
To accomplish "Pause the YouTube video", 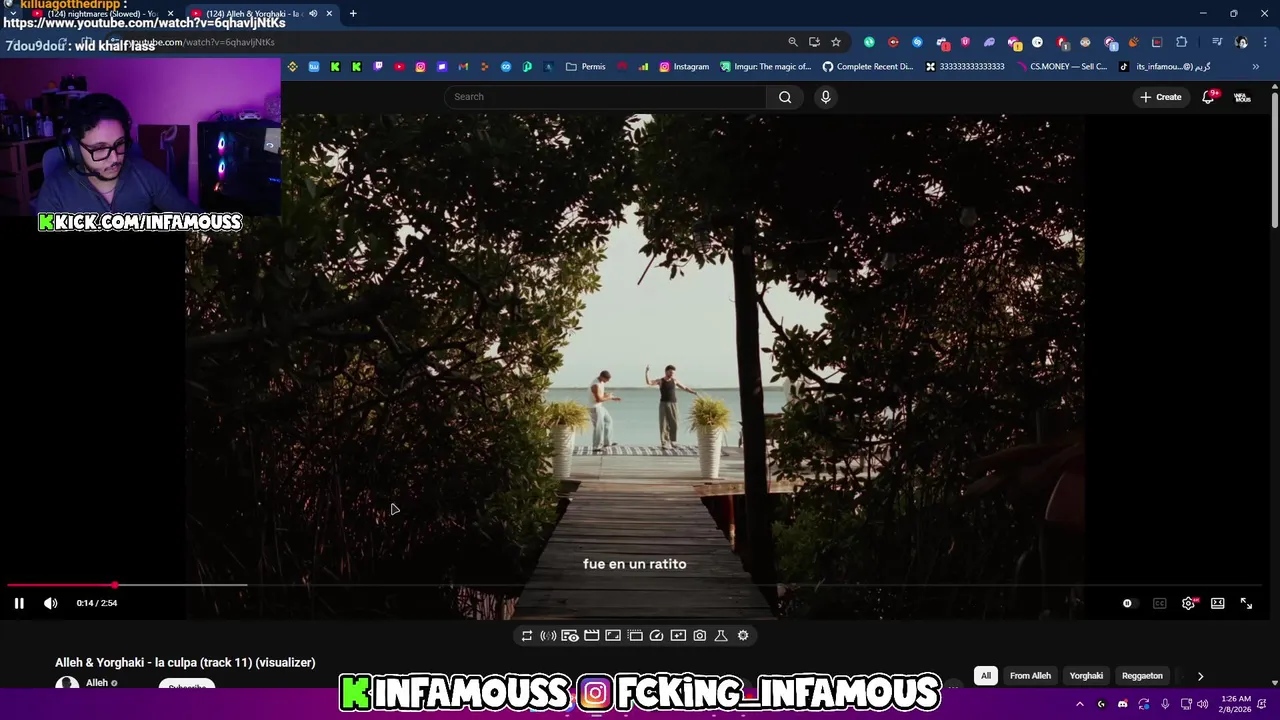I will (x=19, y=603).
